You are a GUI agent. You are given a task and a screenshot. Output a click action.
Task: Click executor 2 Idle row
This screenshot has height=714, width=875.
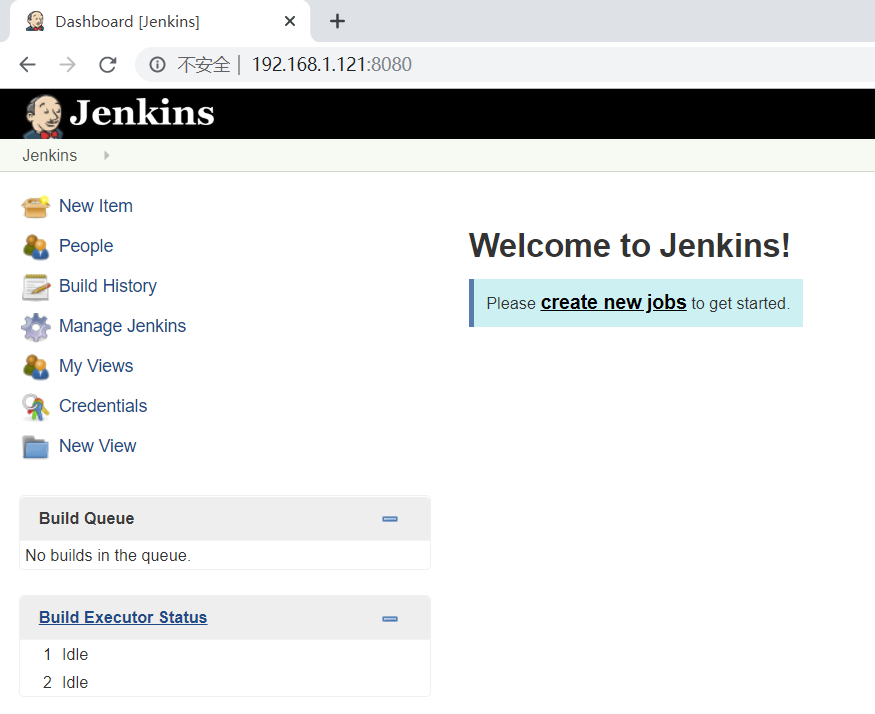pos(224,682)
